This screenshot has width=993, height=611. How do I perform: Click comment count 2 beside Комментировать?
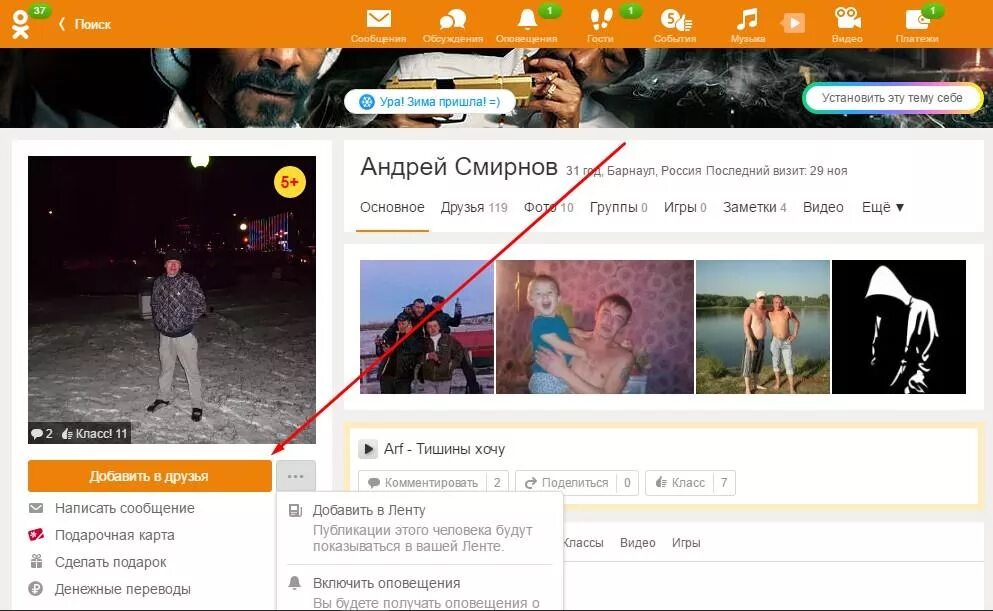[x=497, y=482]
